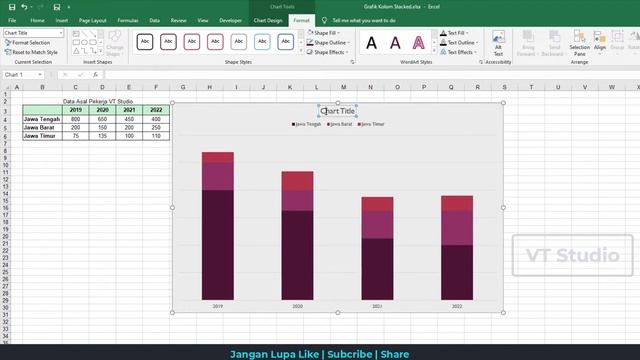Undo the last action
Viewport: 640px width, 360px height.
24,7
